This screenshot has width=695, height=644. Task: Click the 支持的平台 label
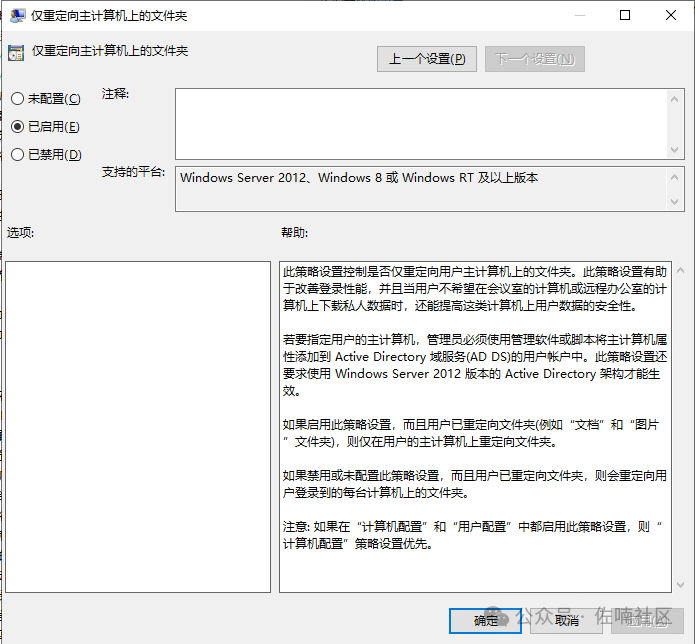pyautogui.click(x=133, y=172)
